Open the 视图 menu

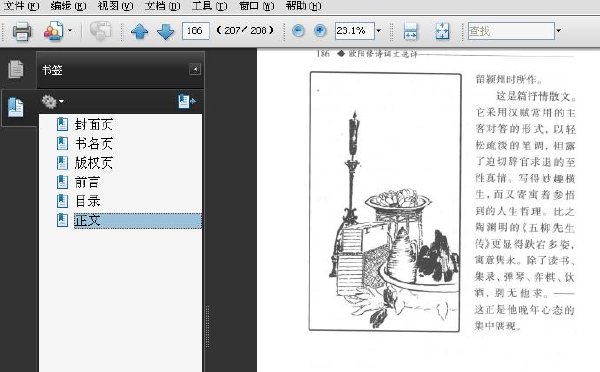click(x=115, y=6)
